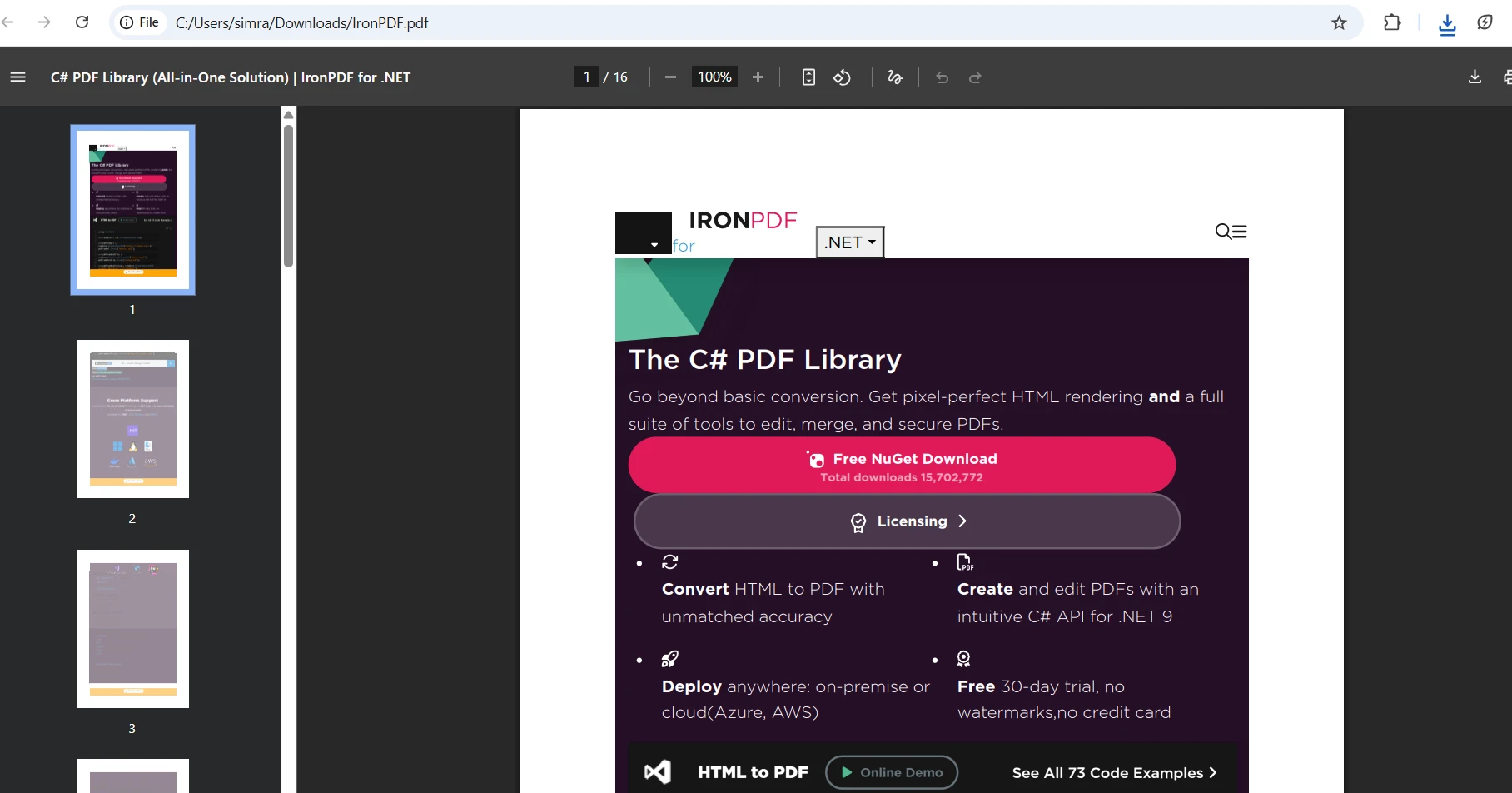
Task: Click the Free NuGet Download button
Action: [x=902, y=465]
